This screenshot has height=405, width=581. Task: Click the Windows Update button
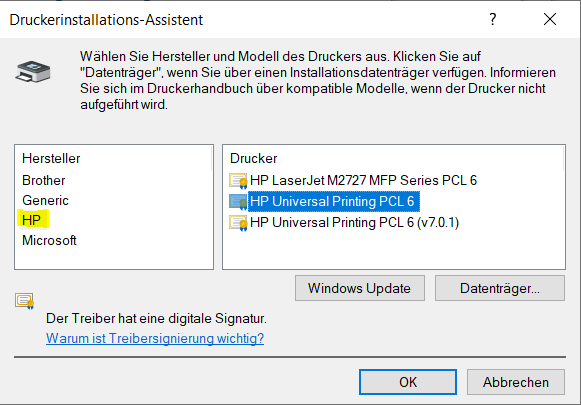(359, 288)
